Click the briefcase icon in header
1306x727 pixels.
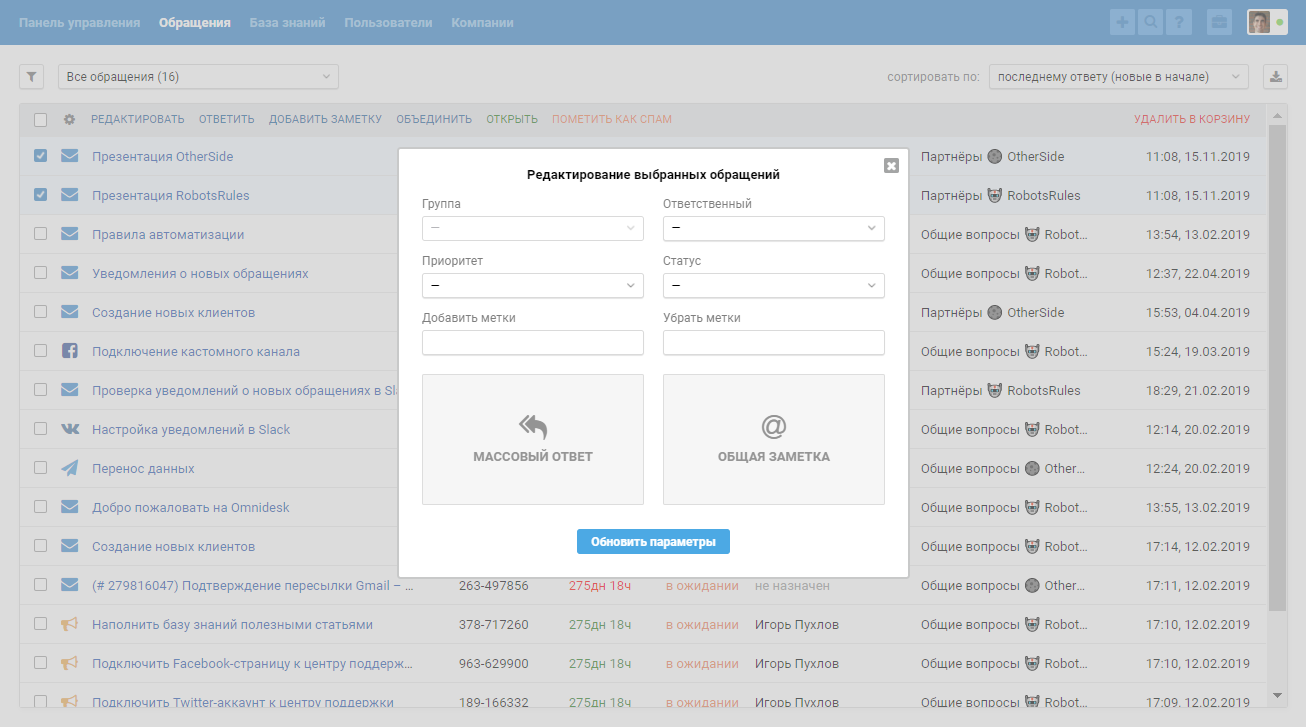(1219, 22)
